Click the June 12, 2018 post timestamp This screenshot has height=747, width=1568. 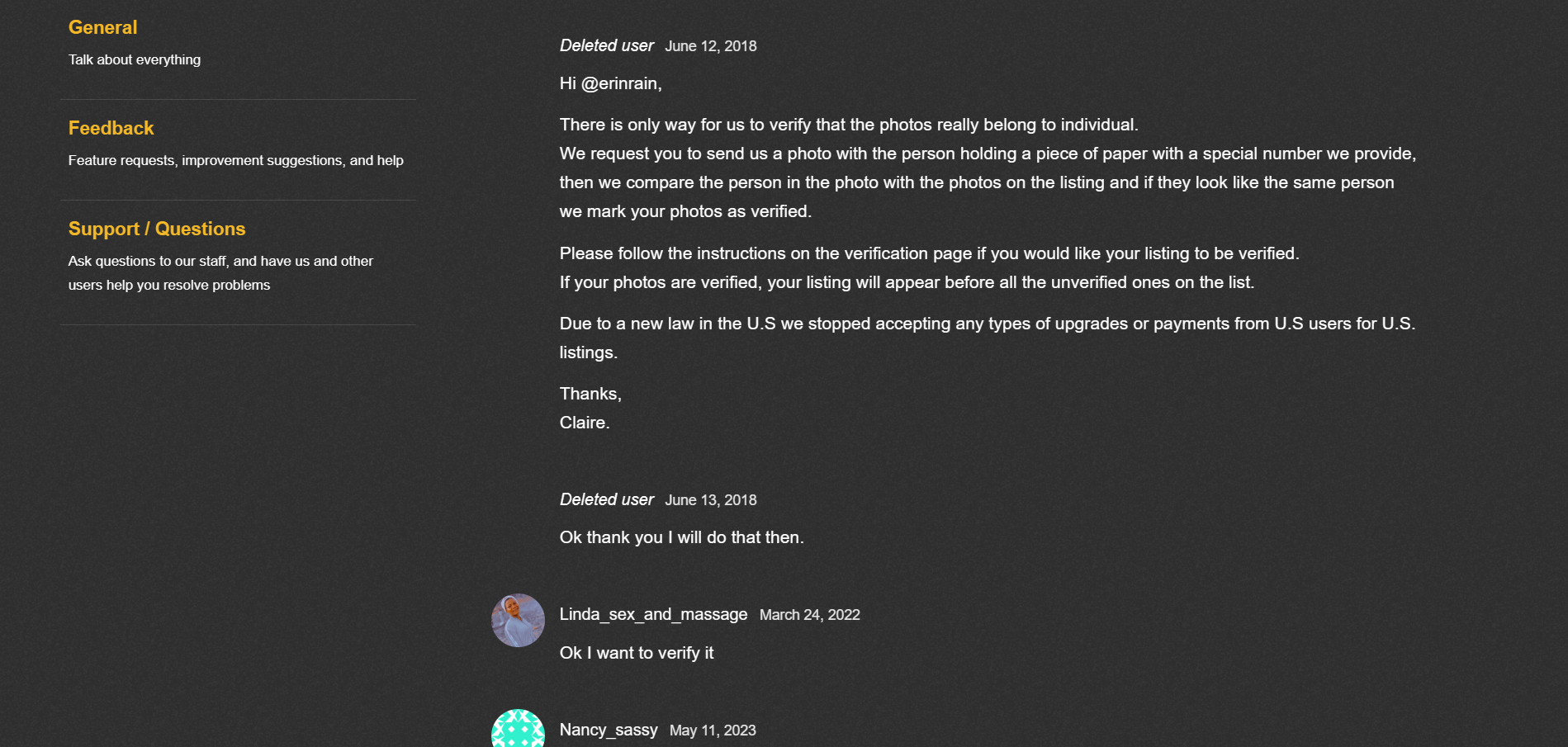pyautogui.click(x=711, y=46)
